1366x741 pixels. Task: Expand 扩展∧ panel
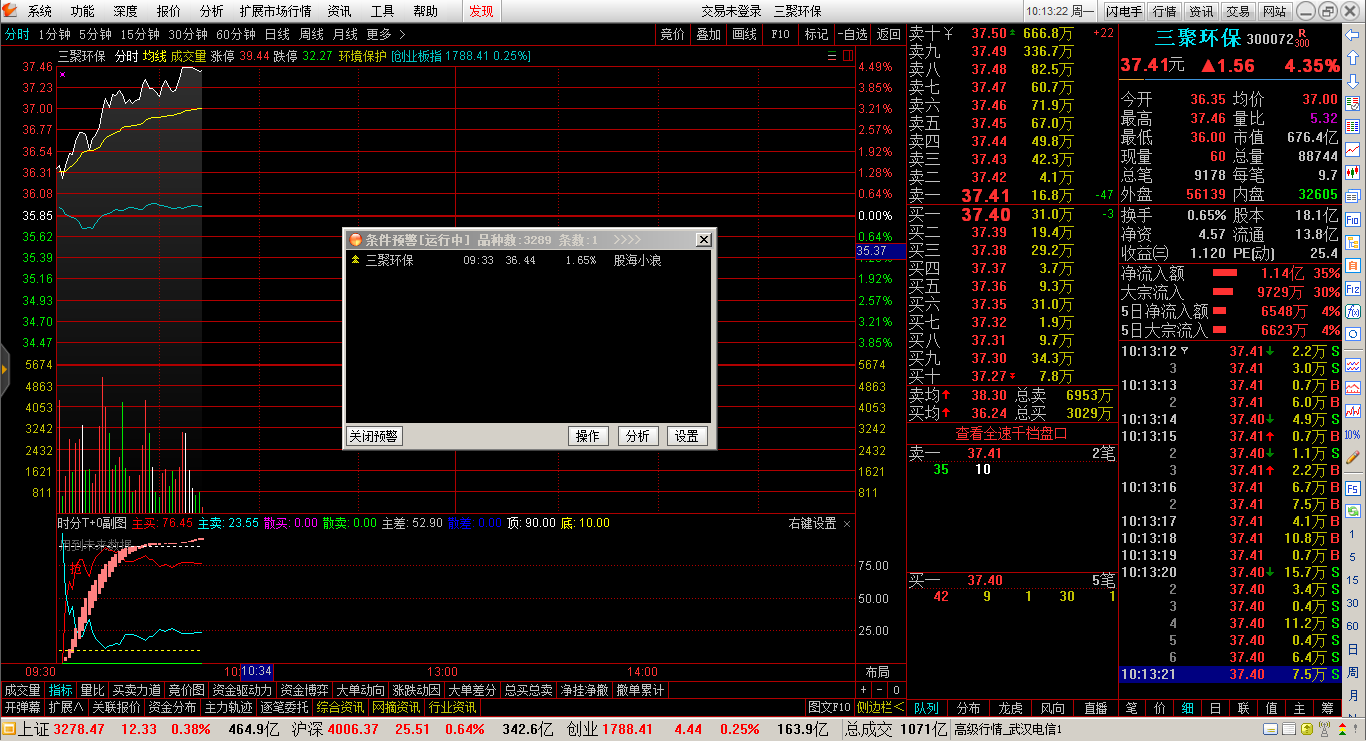click(x=66, y=707)
